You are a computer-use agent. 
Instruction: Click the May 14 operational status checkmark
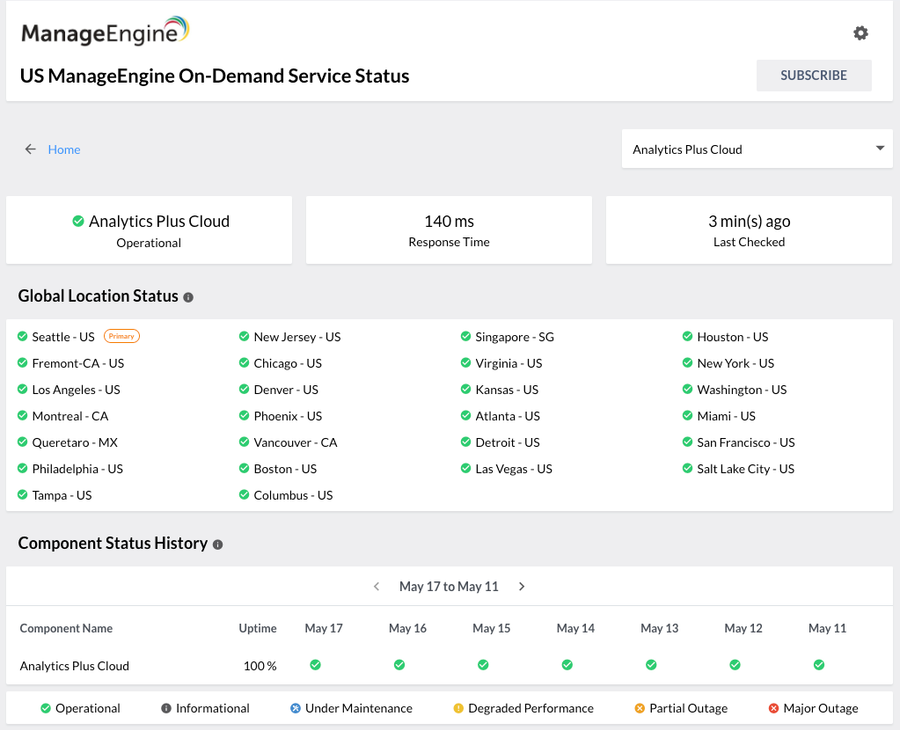[567, 664]
